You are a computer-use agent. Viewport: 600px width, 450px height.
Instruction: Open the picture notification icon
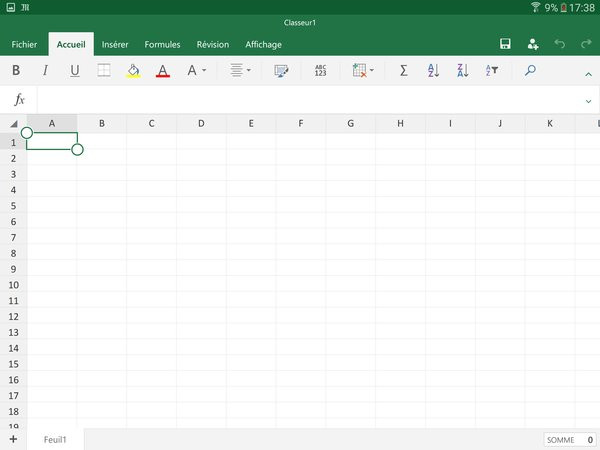click(x=11, y=7)
